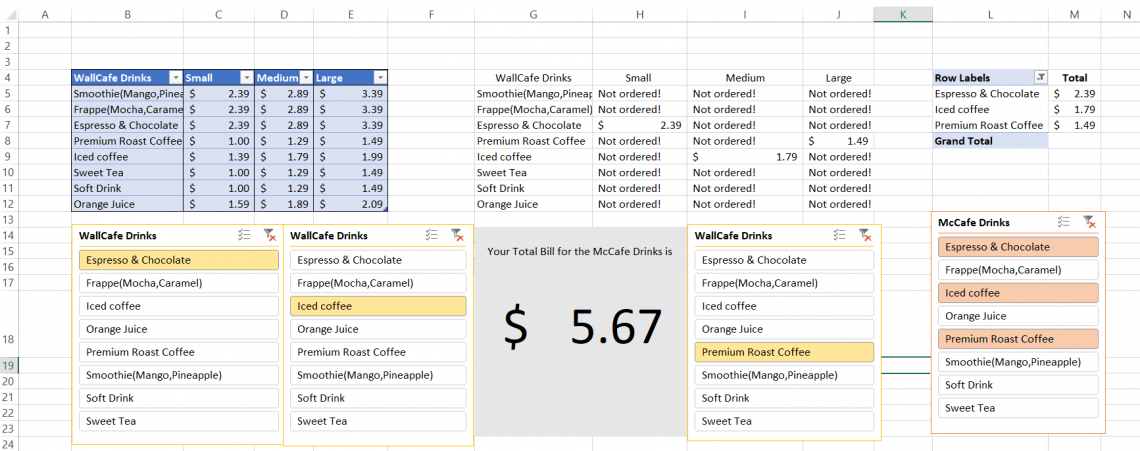Open the WallCafe Drinks table header filter dropdown
Image resolution: width=1140 pixels, height=451 pixels.
tap(176, 78)
